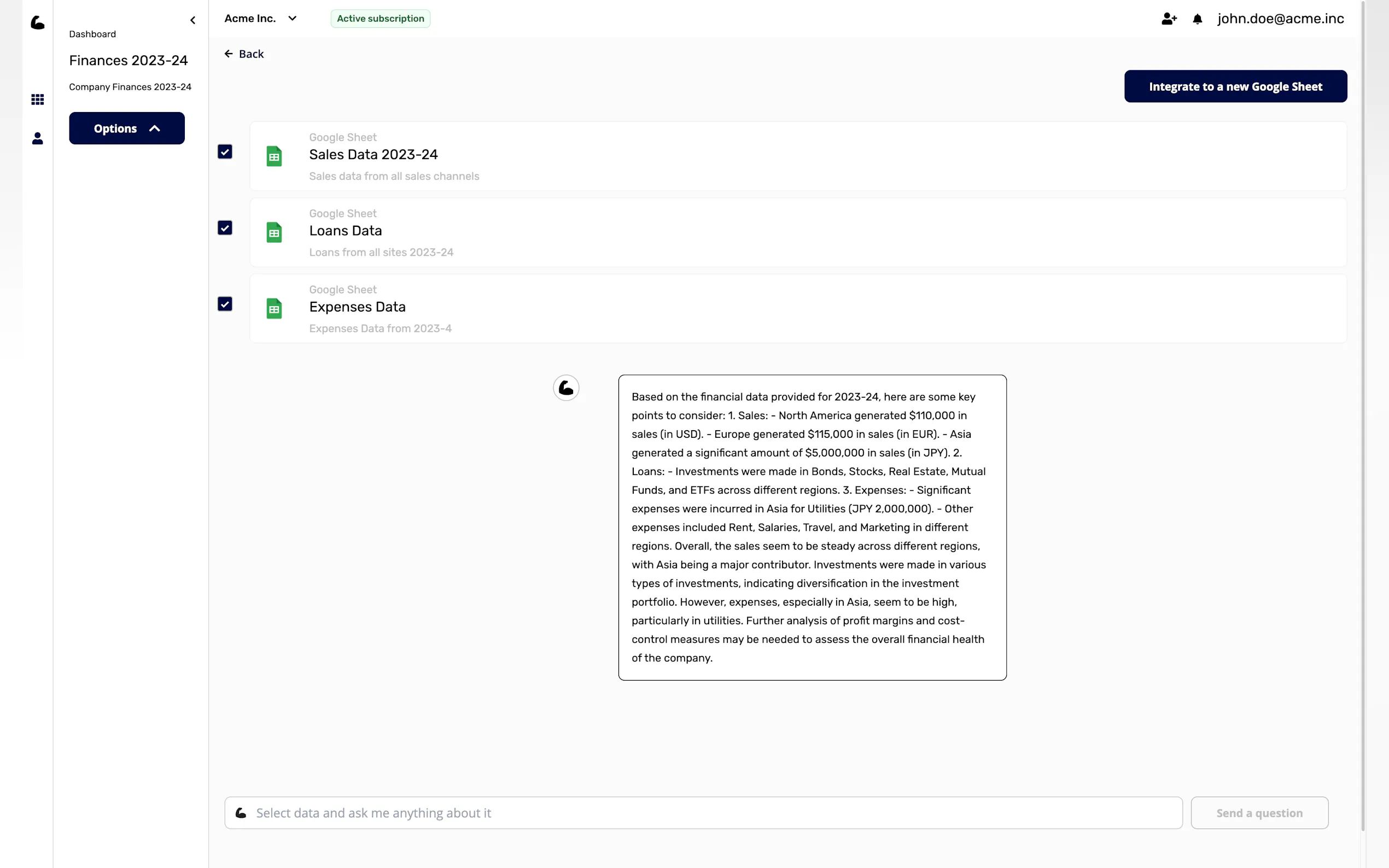The width and height of the screenshot is (1389, 868).
Task: Click the add user icon in header
Action: (x=1169, y=19)
